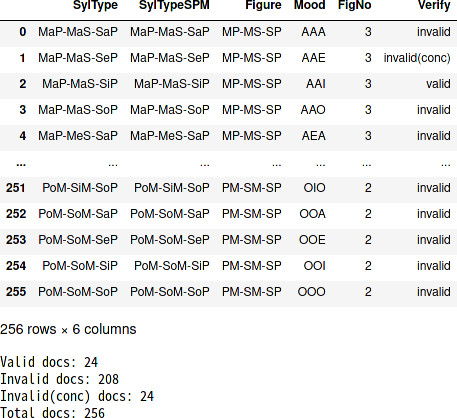
Task: Click the 'Invalid(conc) docs: 24' output line
Action: (x=77, y=396)
